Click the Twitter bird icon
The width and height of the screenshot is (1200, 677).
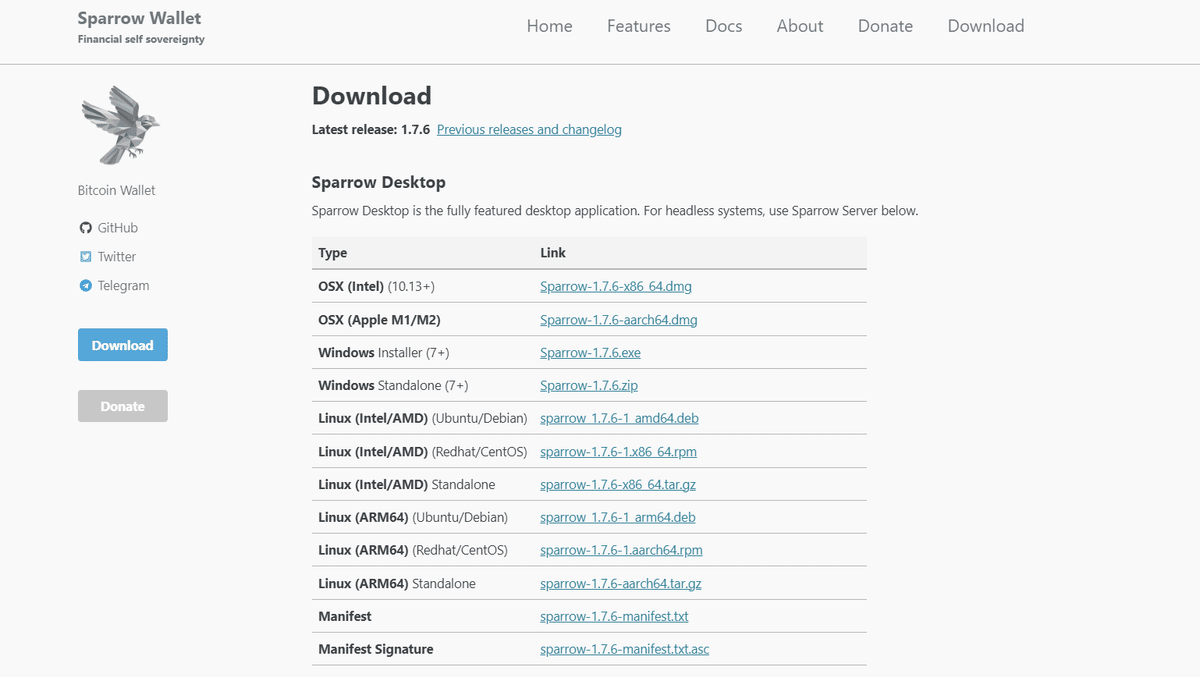[85, 257]
